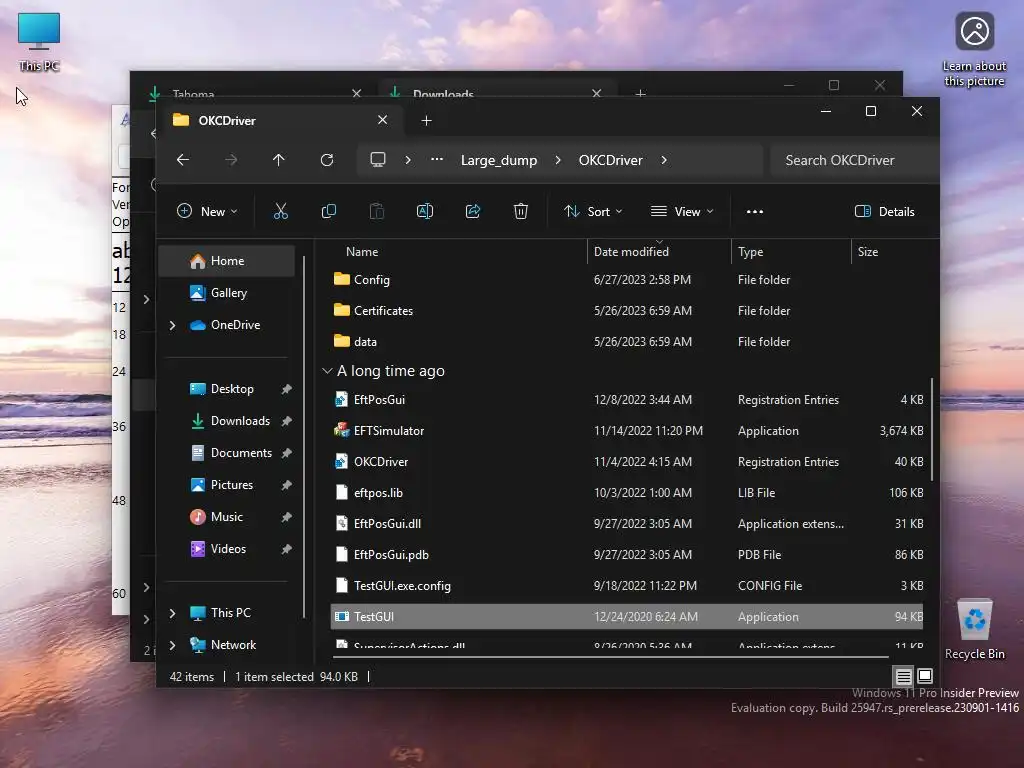Open the See more ellipsis menu
Screen dimensions: 1024x768
pos(754,212)
